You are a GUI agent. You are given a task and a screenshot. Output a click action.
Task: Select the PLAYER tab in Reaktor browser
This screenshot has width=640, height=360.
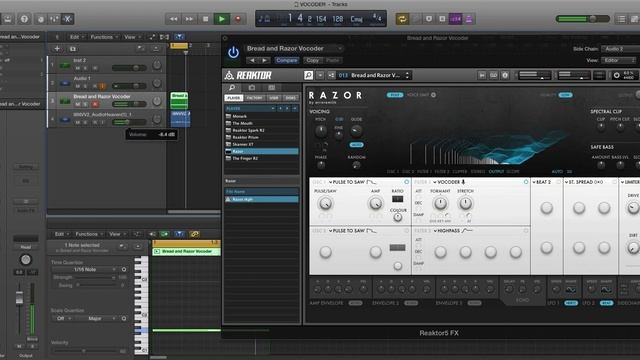click(x=234, y=98)
